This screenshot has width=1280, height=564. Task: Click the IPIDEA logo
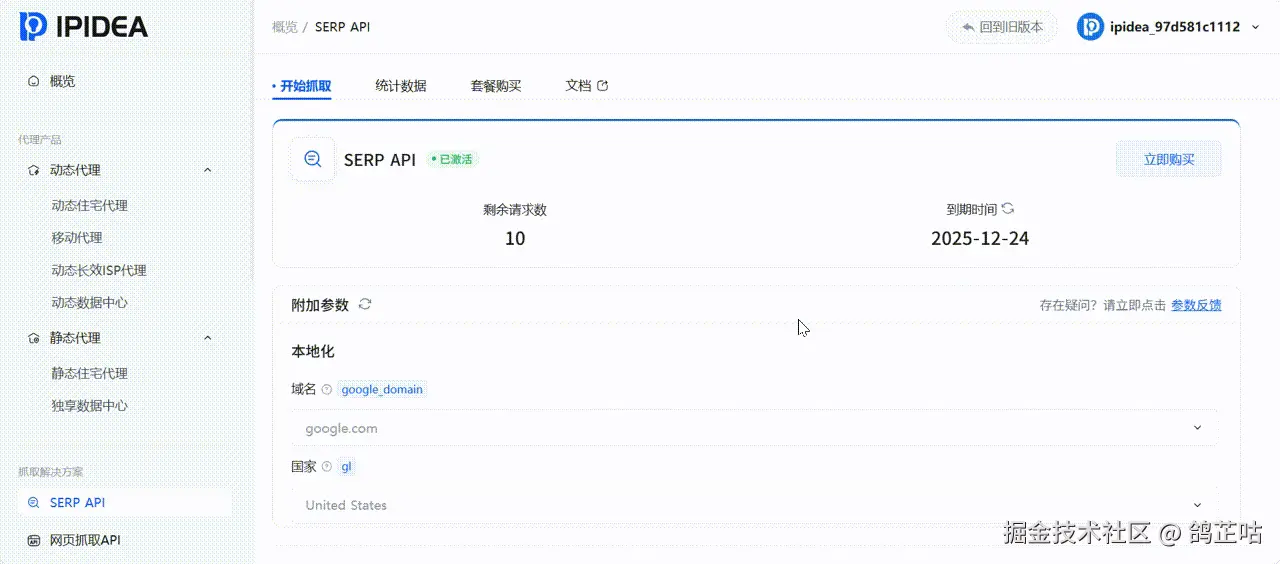click(84, 26)
